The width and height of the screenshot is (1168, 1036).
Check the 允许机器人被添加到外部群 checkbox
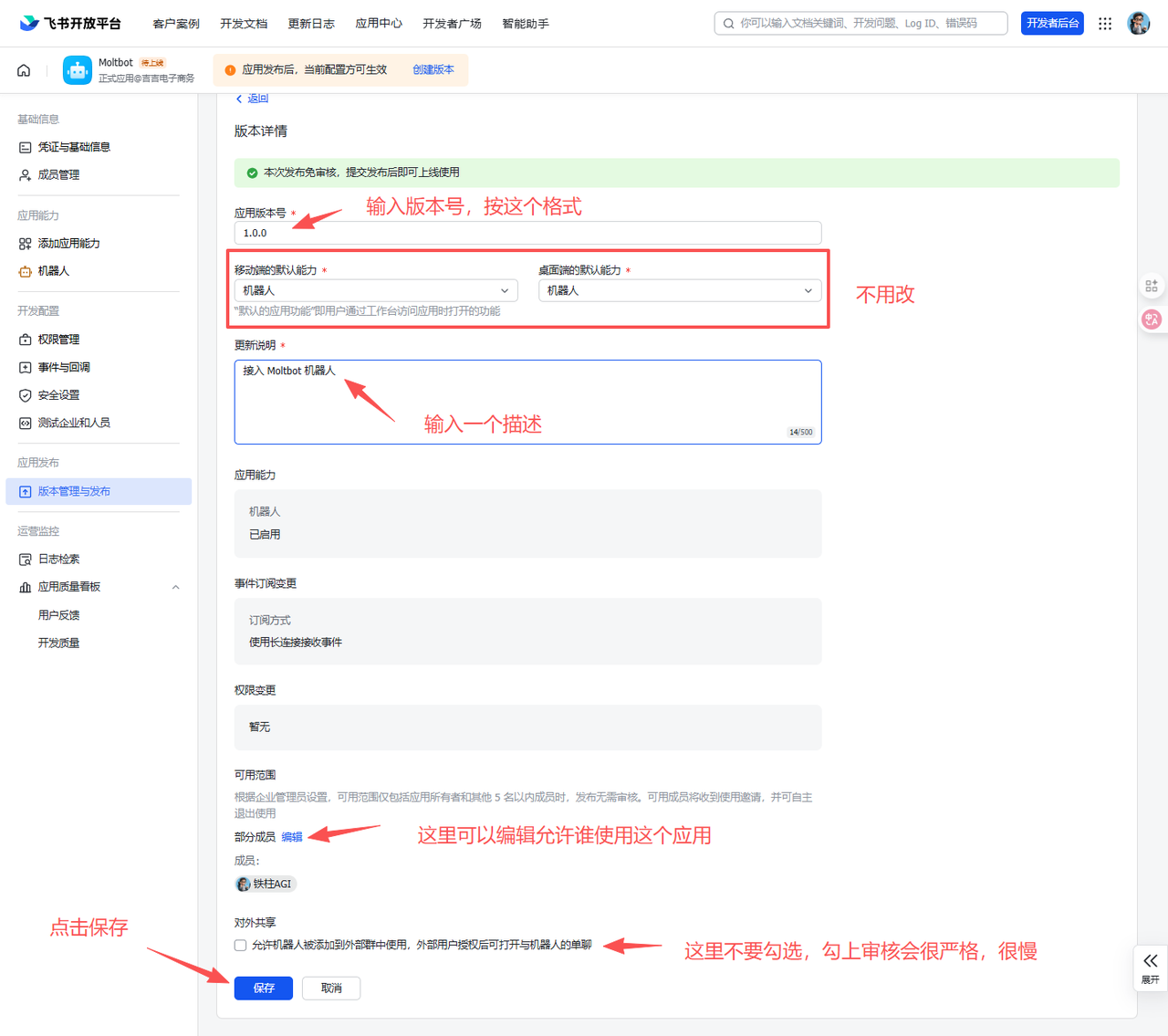point(240,946)
